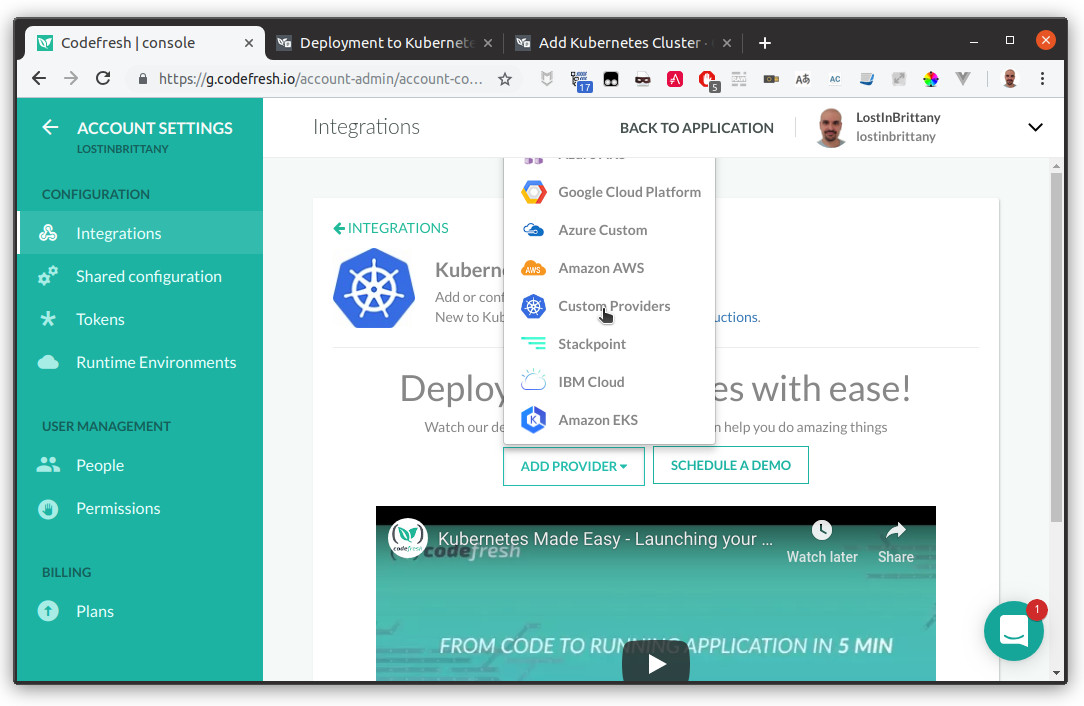Follow the BACK TO APPLICATION link
The height and width of the screenshot is (706, 1084).
point(696,127)
